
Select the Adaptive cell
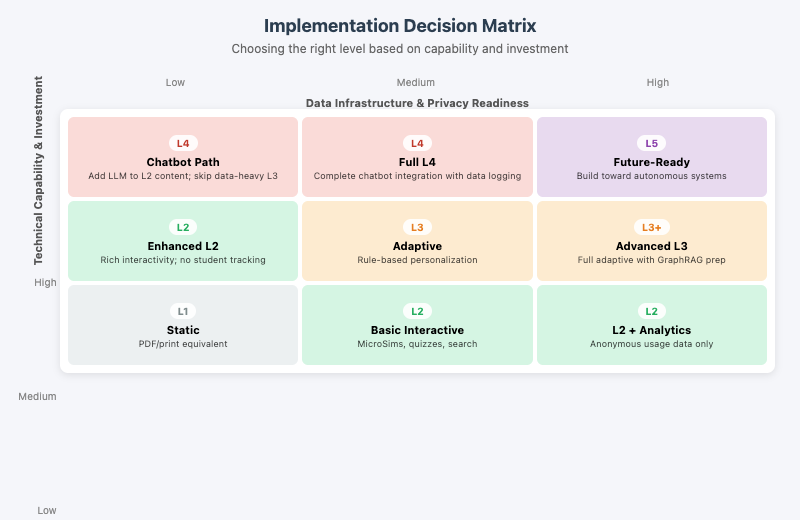coord(417,241)
